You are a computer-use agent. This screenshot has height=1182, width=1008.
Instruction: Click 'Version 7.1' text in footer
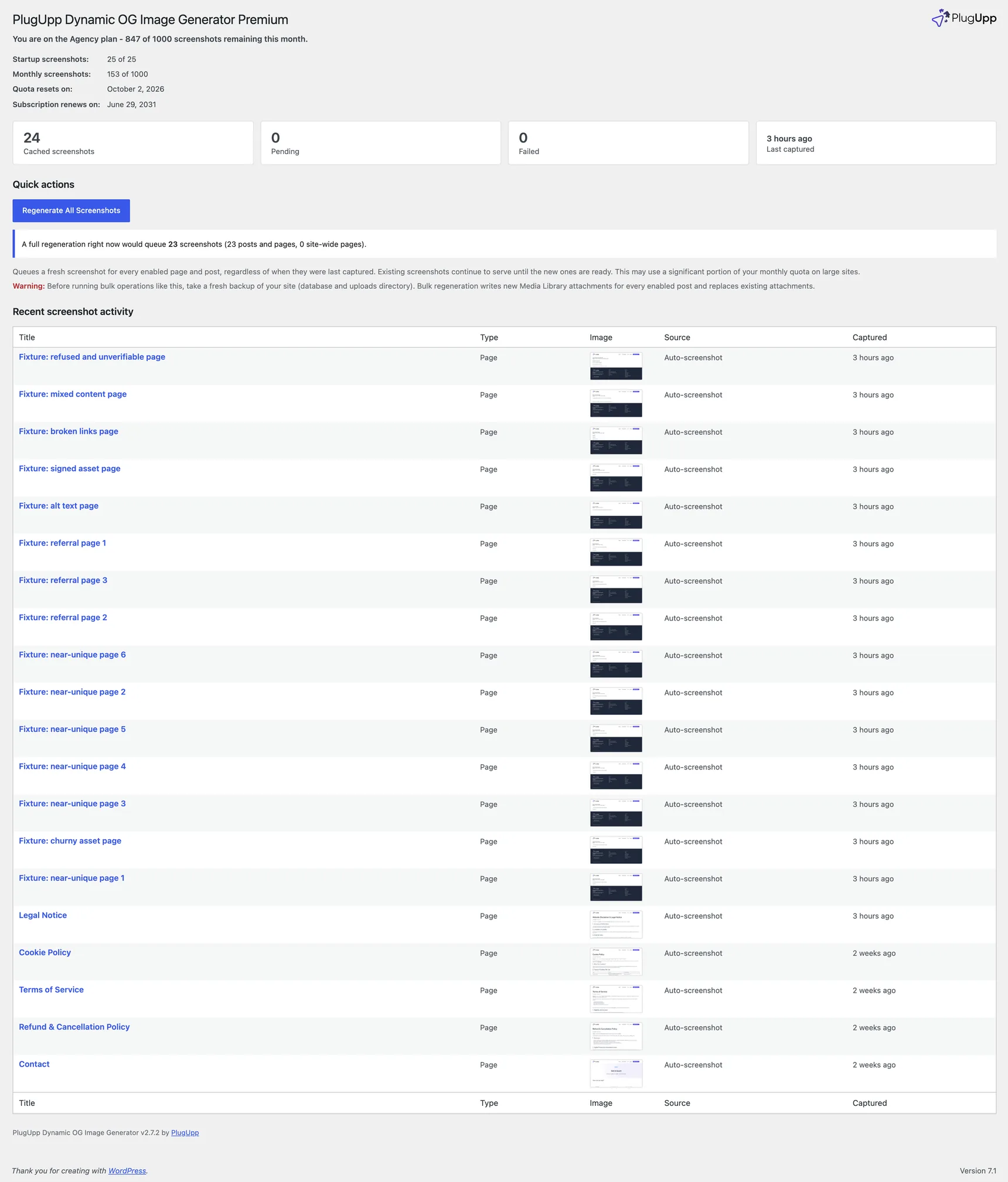click(x=978, y=1170)
